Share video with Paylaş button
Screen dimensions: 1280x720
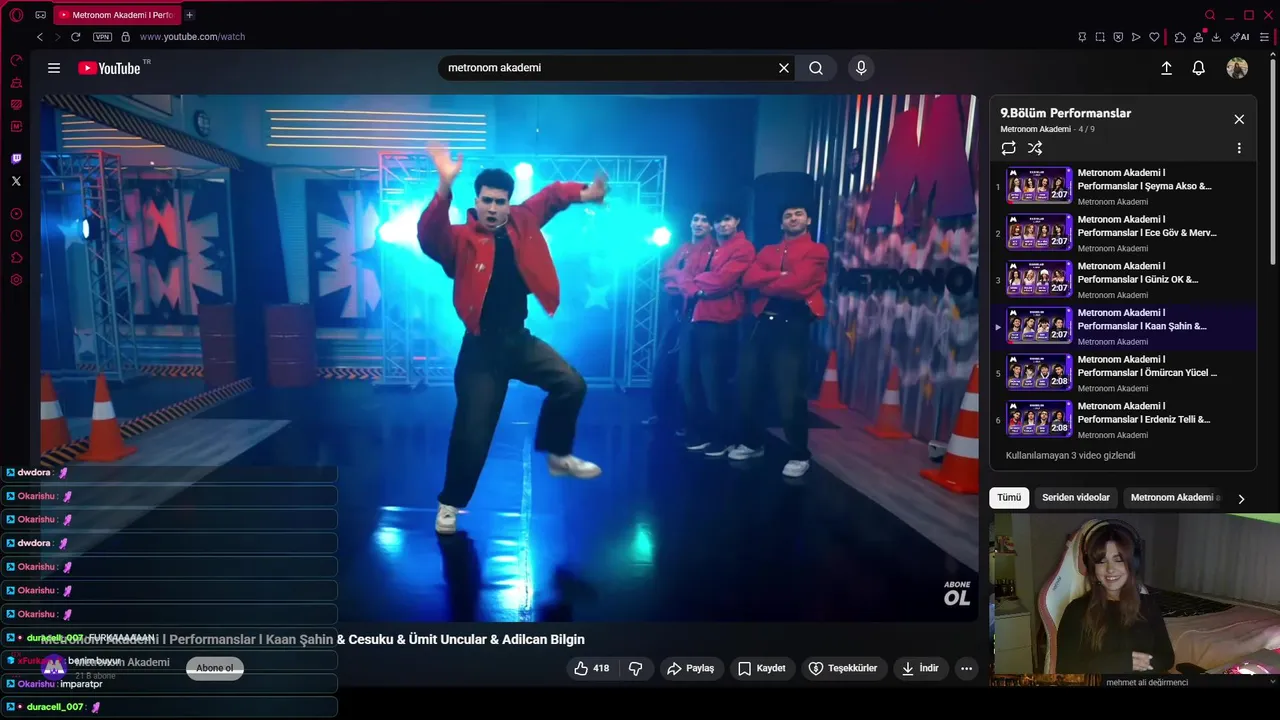691,668
